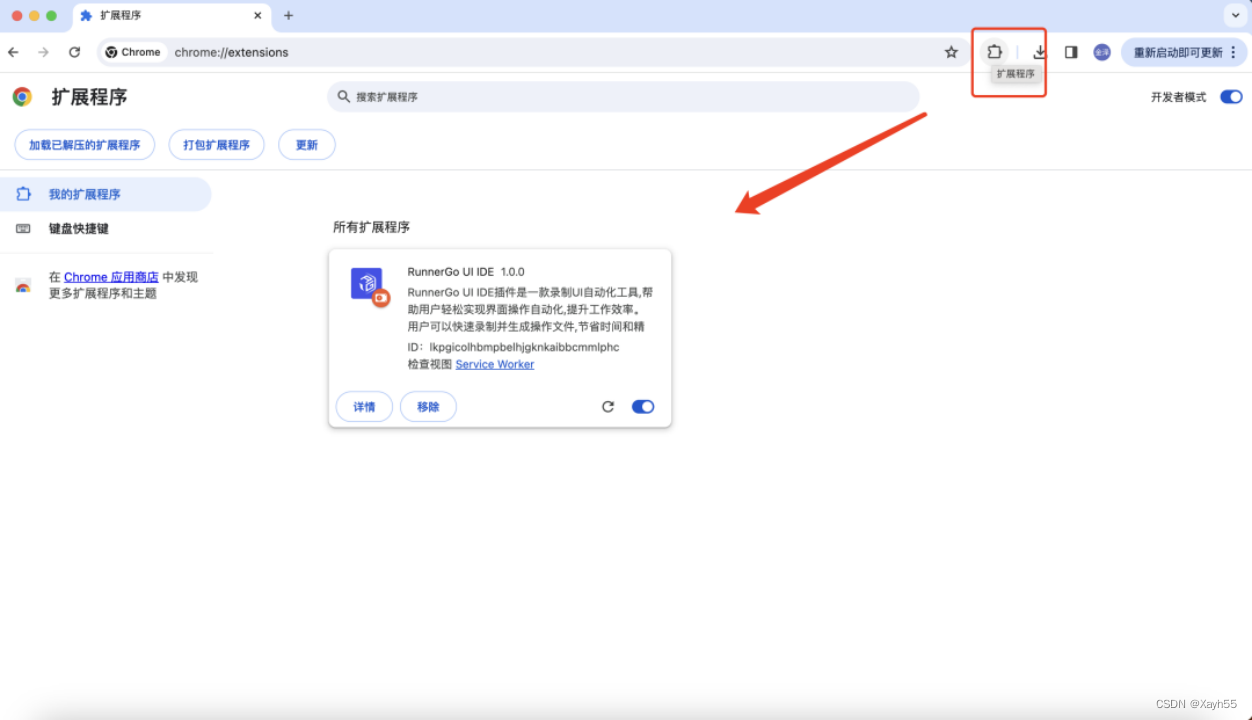Click the downloads icon in toolbar

[x=1040, y=52]
